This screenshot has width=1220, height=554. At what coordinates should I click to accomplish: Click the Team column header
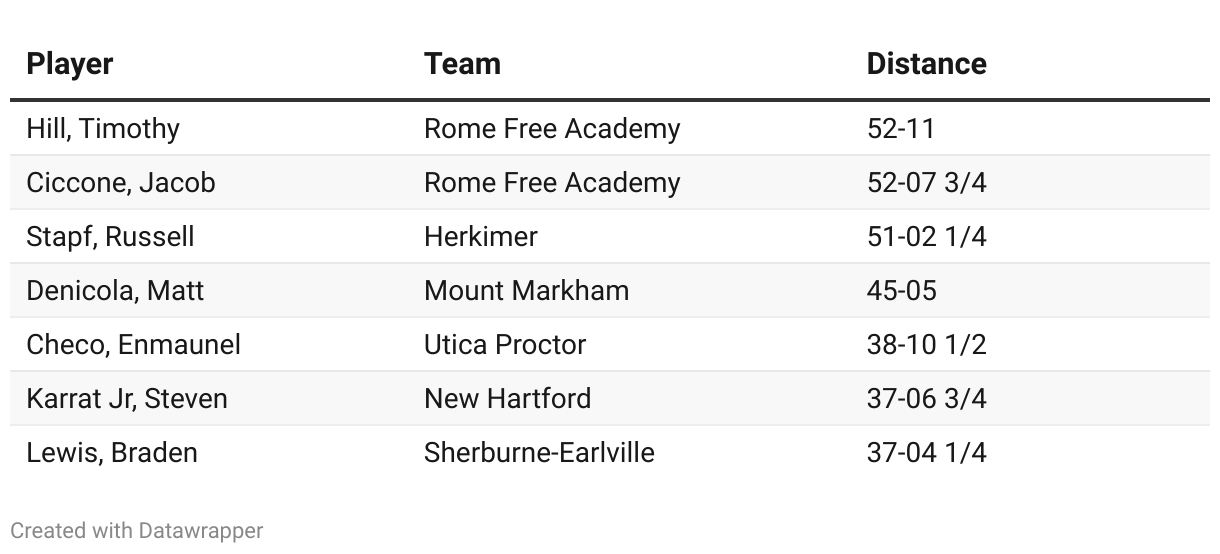[462, 64]
